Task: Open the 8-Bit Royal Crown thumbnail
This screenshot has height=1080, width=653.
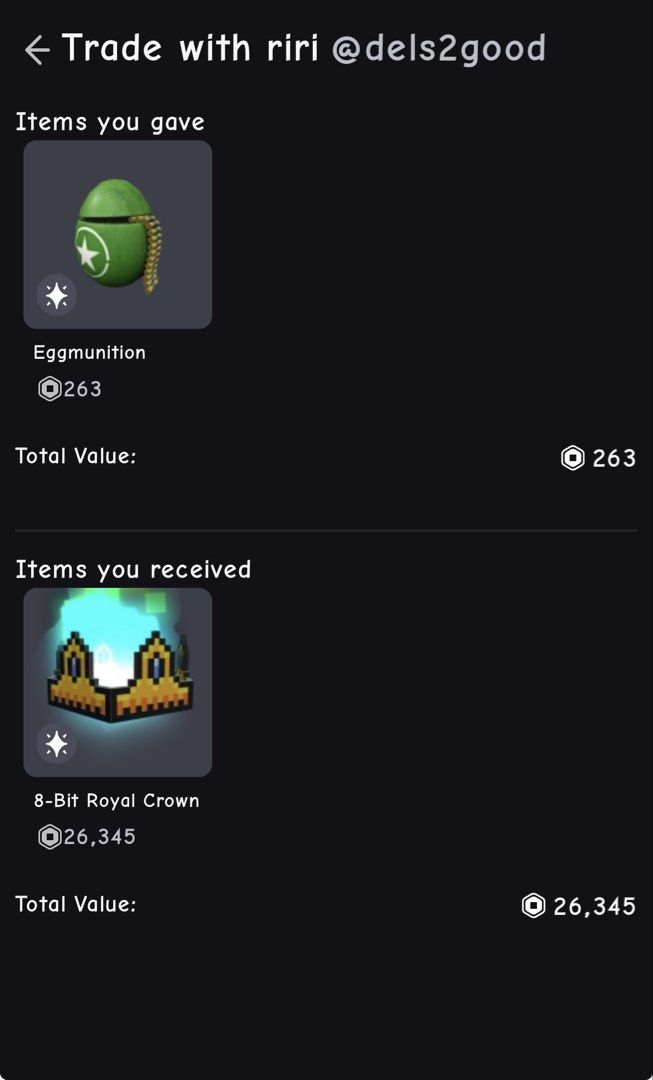Action: click(x=118, y=682)
